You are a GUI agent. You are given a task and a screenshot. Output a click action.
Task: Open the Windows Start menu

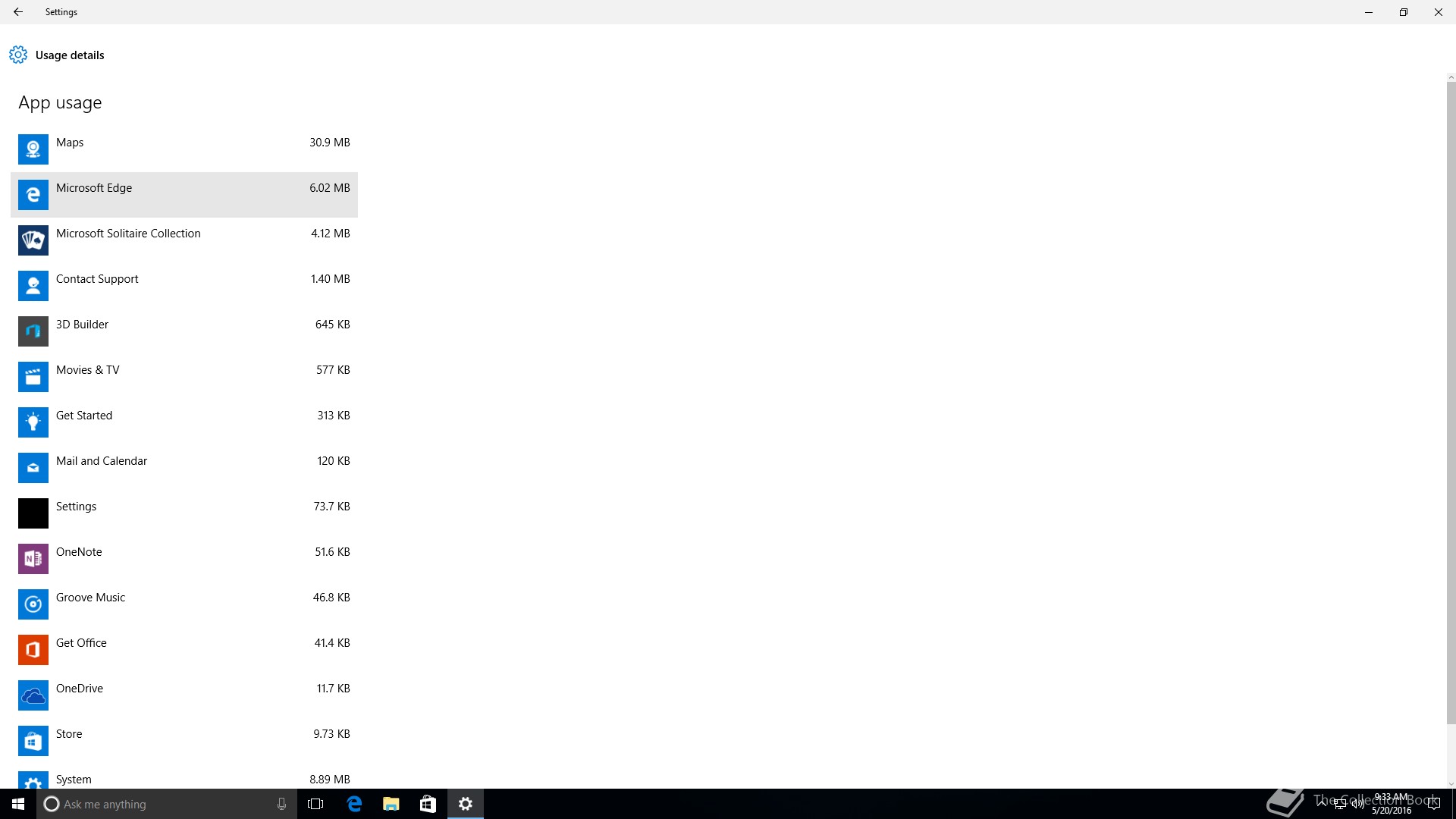(18, 804)
